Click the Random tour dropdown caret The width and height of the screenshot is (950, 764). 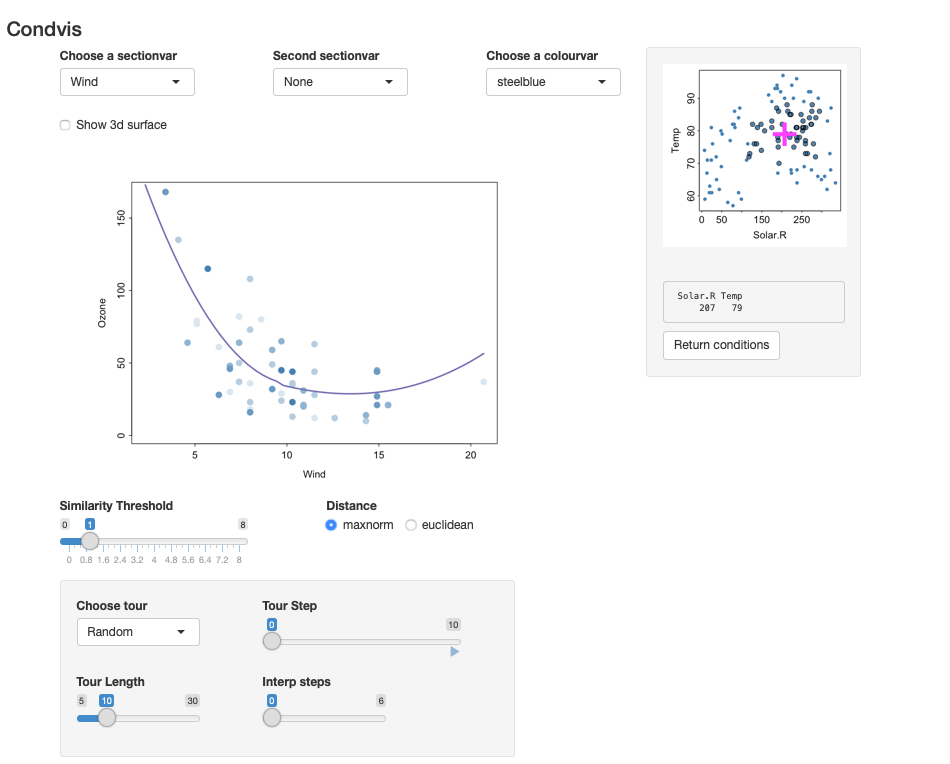(x=181, y=632)
